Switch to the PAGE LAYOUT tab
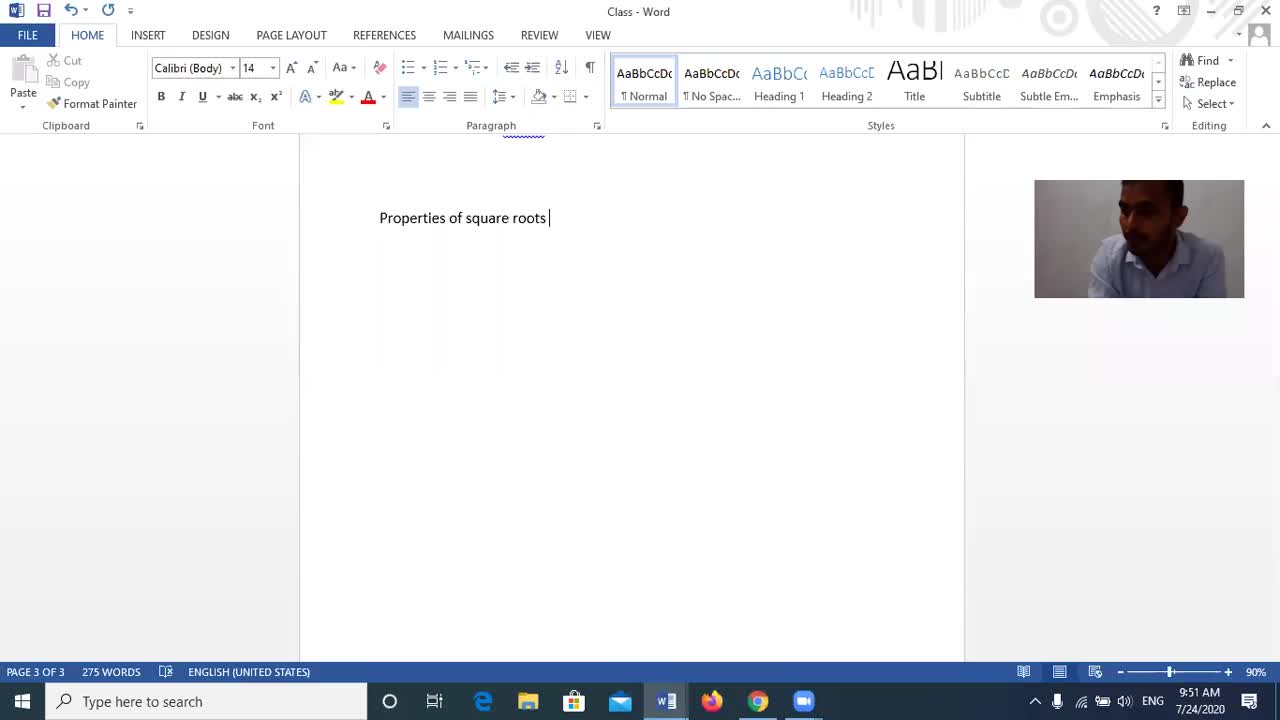The image size is (1280, 720). pyautogui.click(x=291, y=35)
